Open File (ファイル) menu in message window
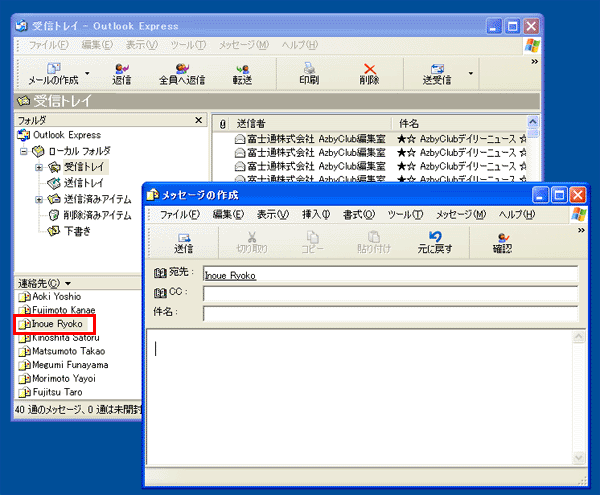The image size is (600, 495). click(179, 214)
